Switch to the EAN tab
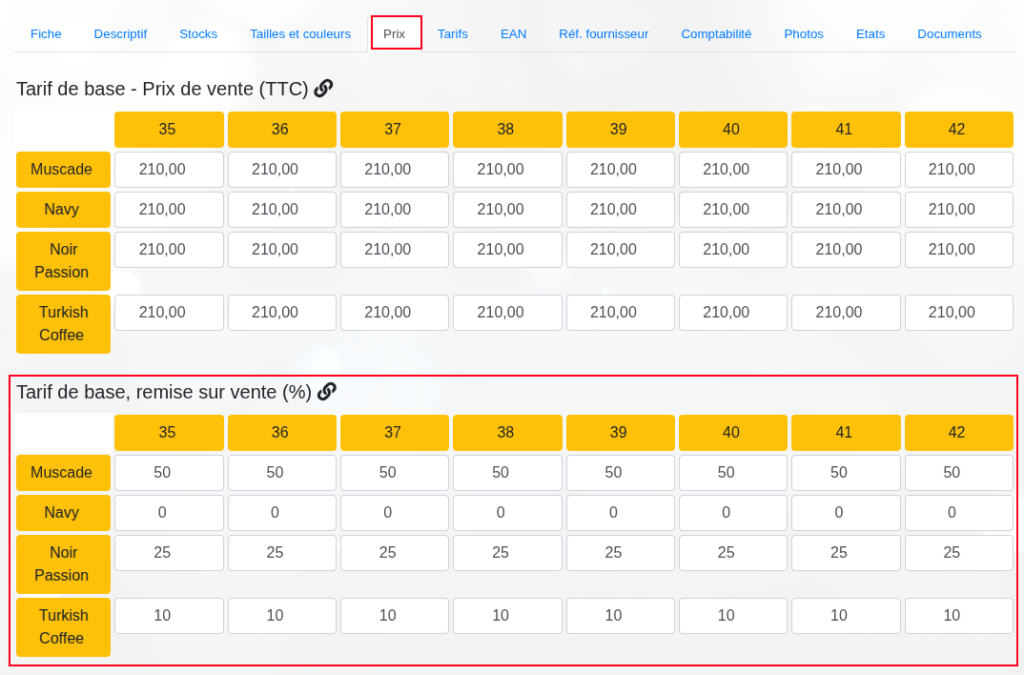Screen dimensions: 1024x675 click(x=513, y=34)
